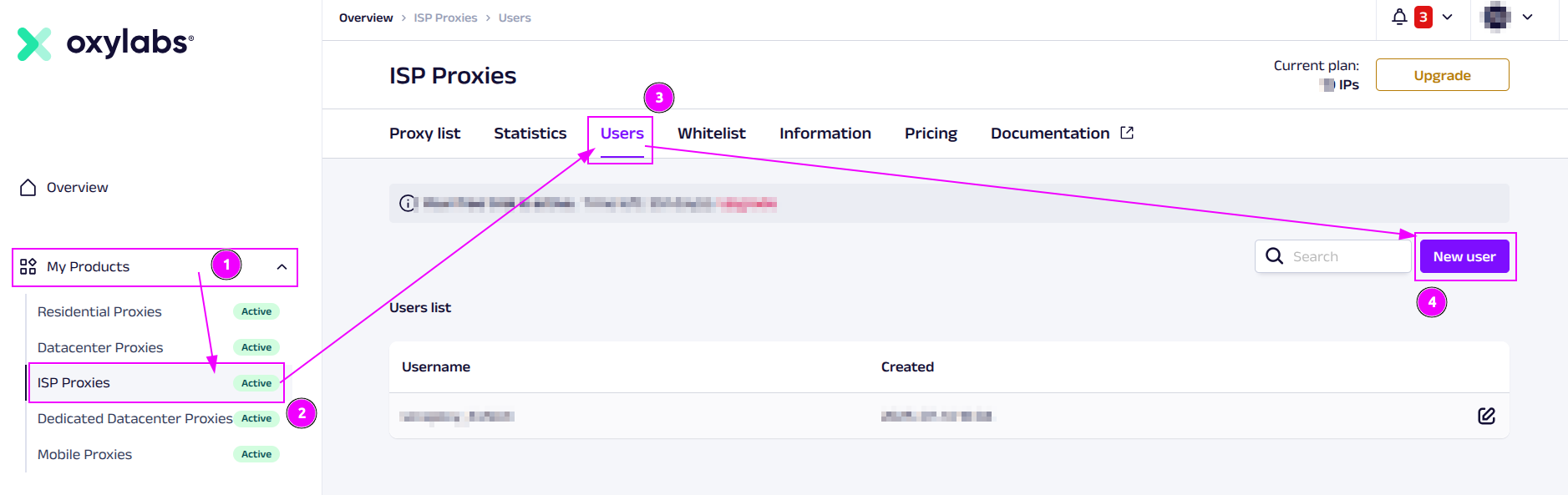Click the Users list heading

click(420, 308)
